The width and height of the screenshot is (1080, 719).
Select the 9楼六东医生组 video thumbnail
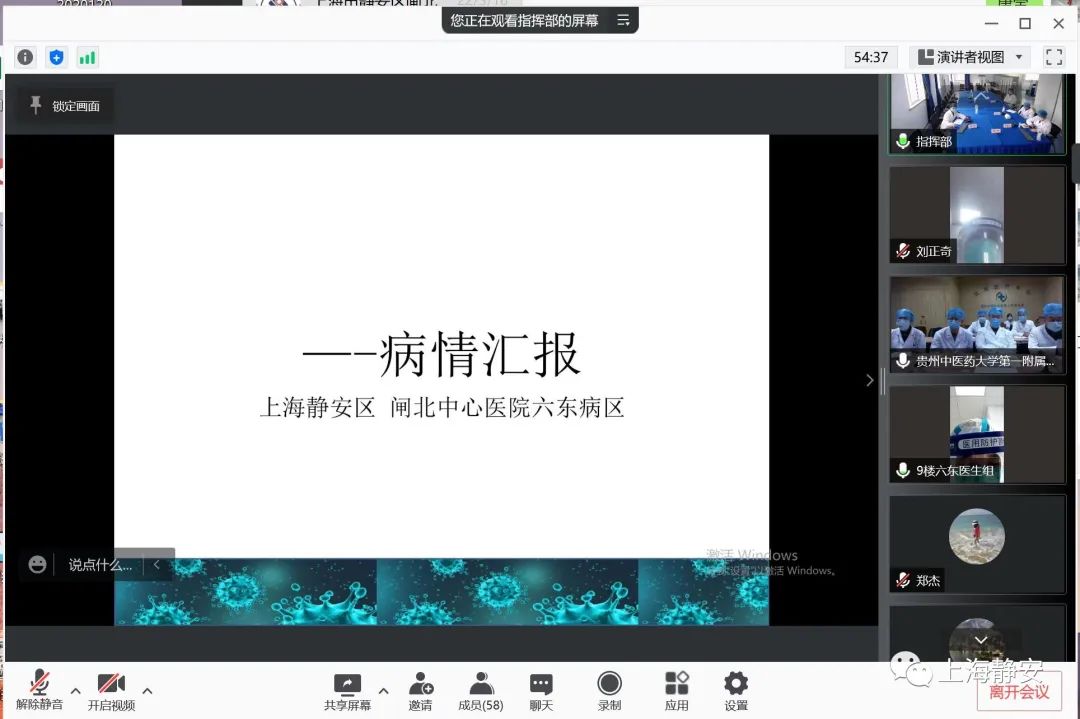[x=977, y=434]
